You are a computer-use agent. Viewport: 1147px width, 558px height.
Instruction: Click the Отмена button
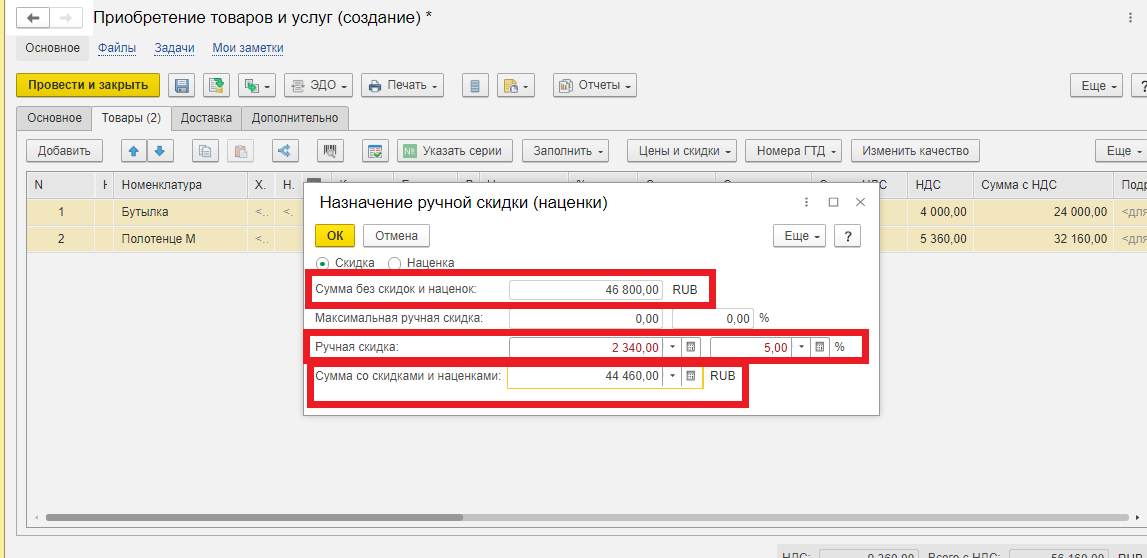[x=396, y=235]
